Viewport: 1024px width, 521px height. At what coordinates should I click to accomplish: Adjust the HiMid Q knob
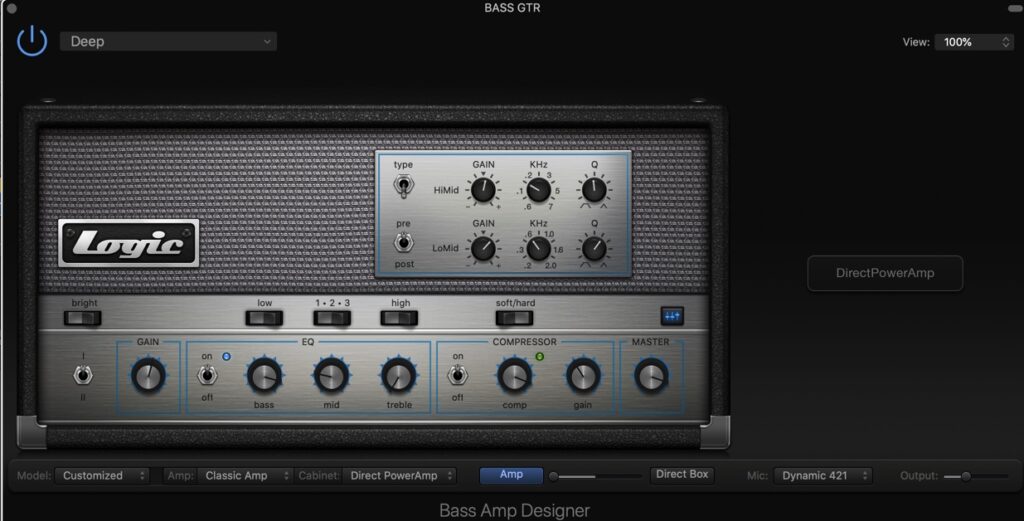pyautogui.click(x=594, y=190)
